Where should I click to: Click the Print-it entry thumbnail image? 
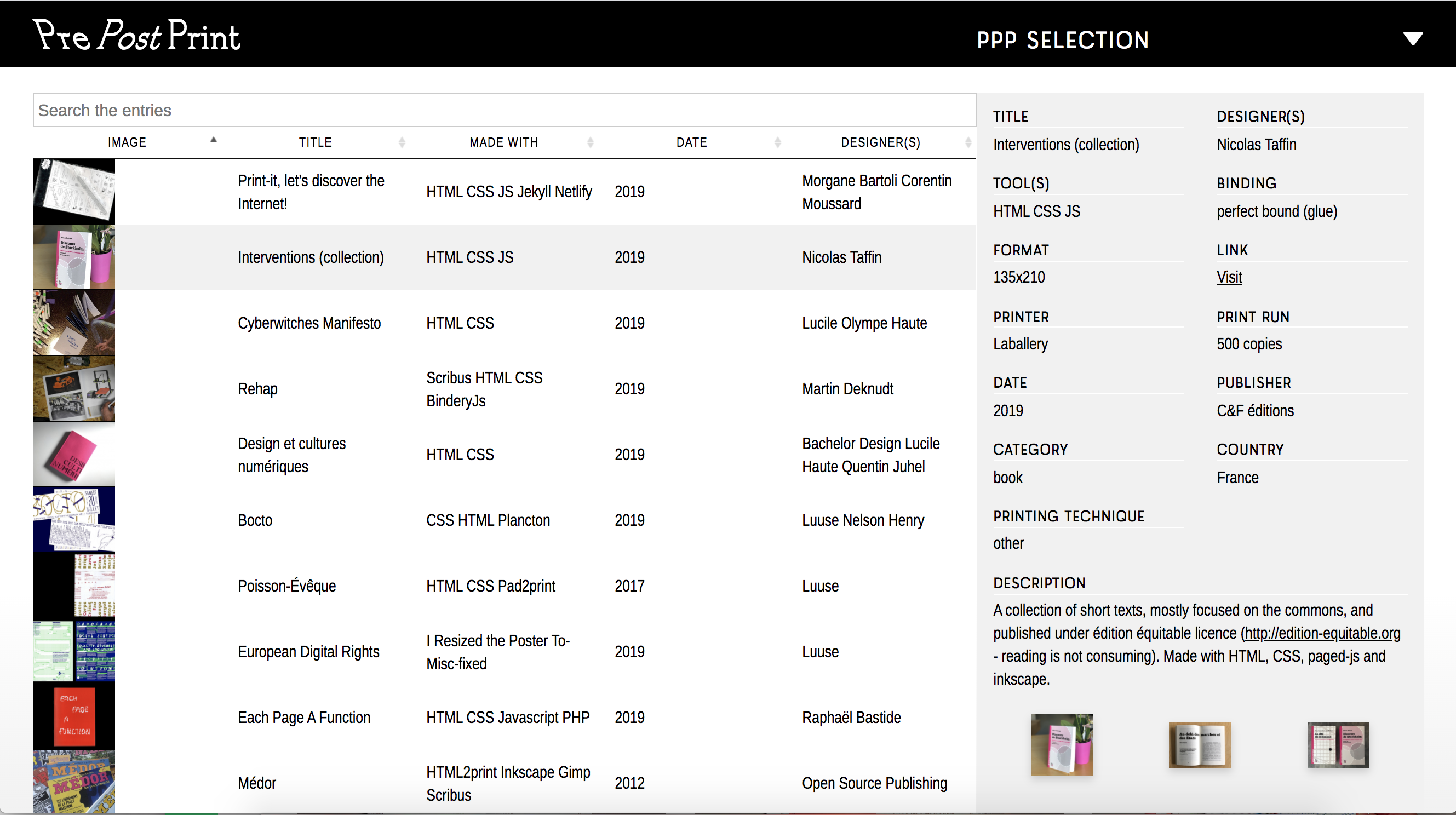point(74,191)
